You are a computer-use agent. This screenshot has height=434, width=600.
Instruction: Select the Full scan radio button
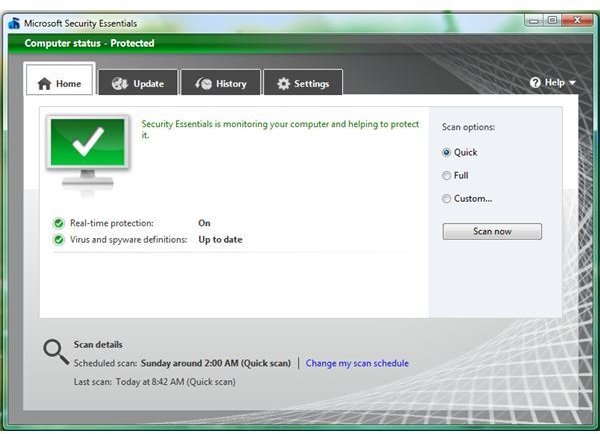pos(446,176)
